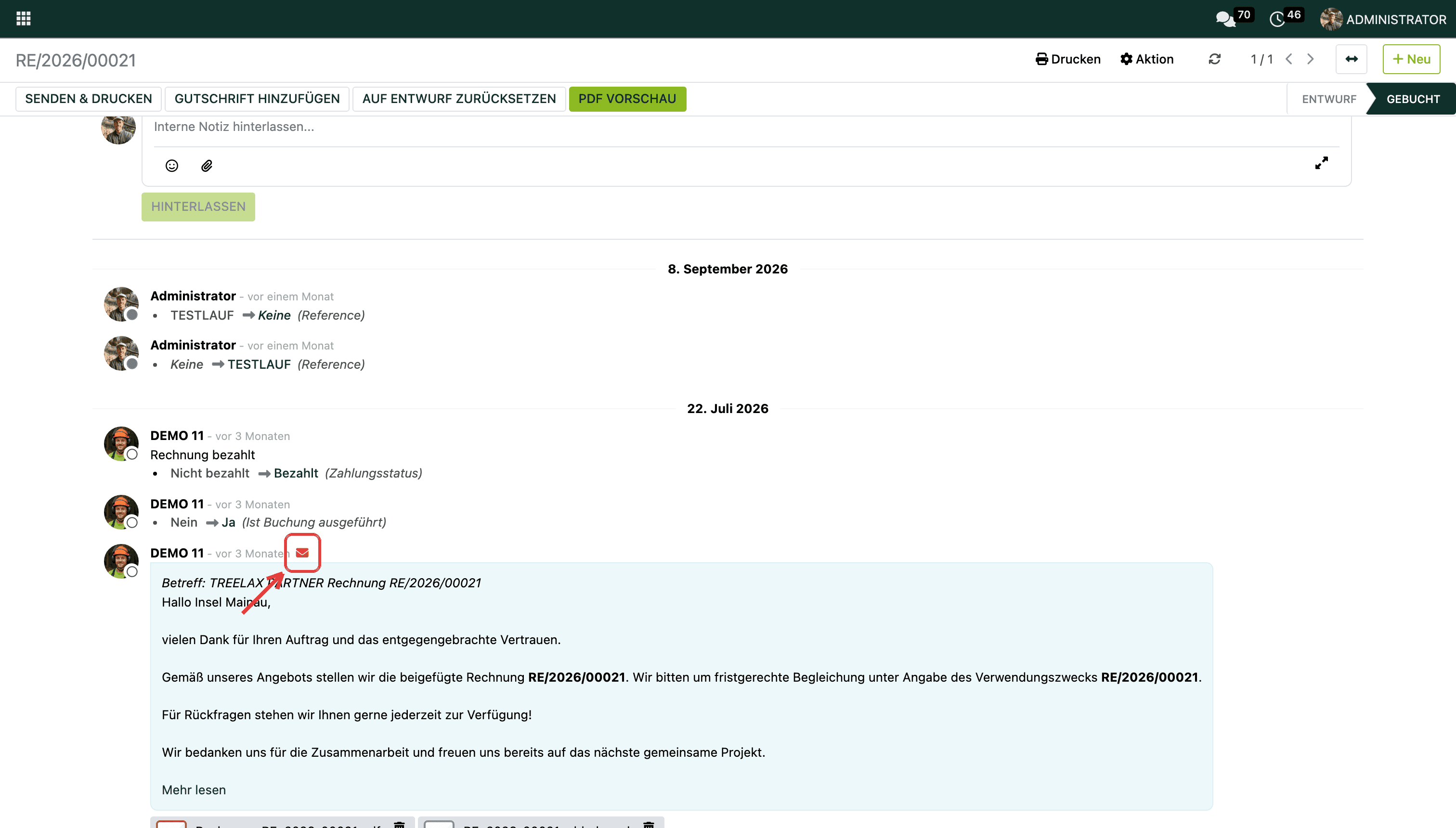
Task: Click the Hinterlassen button
Action: tap(198, 207)
